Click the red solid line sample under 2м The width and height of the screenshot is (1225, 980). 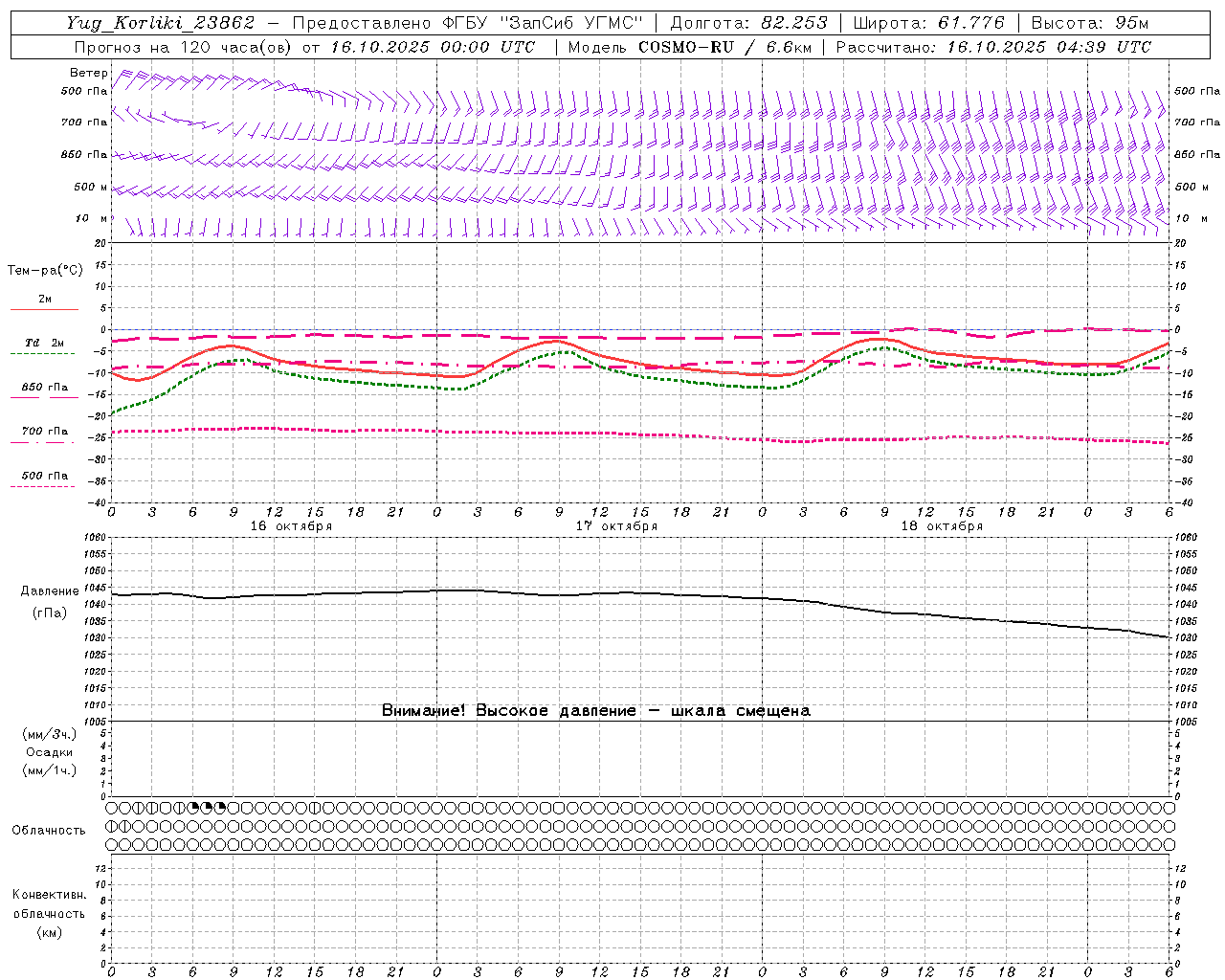(x=44, y=309)
